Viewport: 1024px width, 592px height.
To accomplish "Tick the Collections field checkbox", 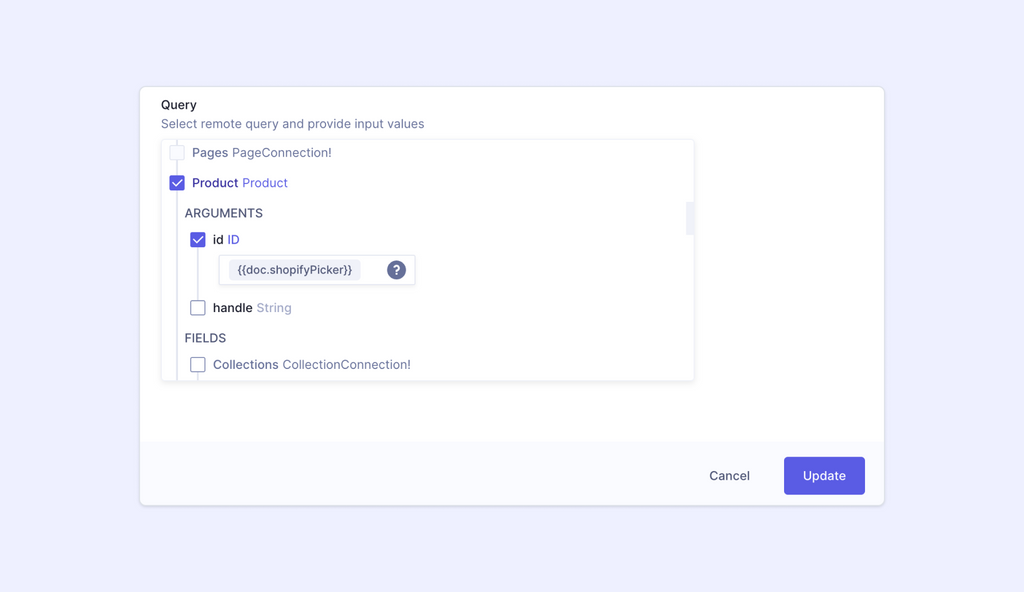I will pos(198,365).
